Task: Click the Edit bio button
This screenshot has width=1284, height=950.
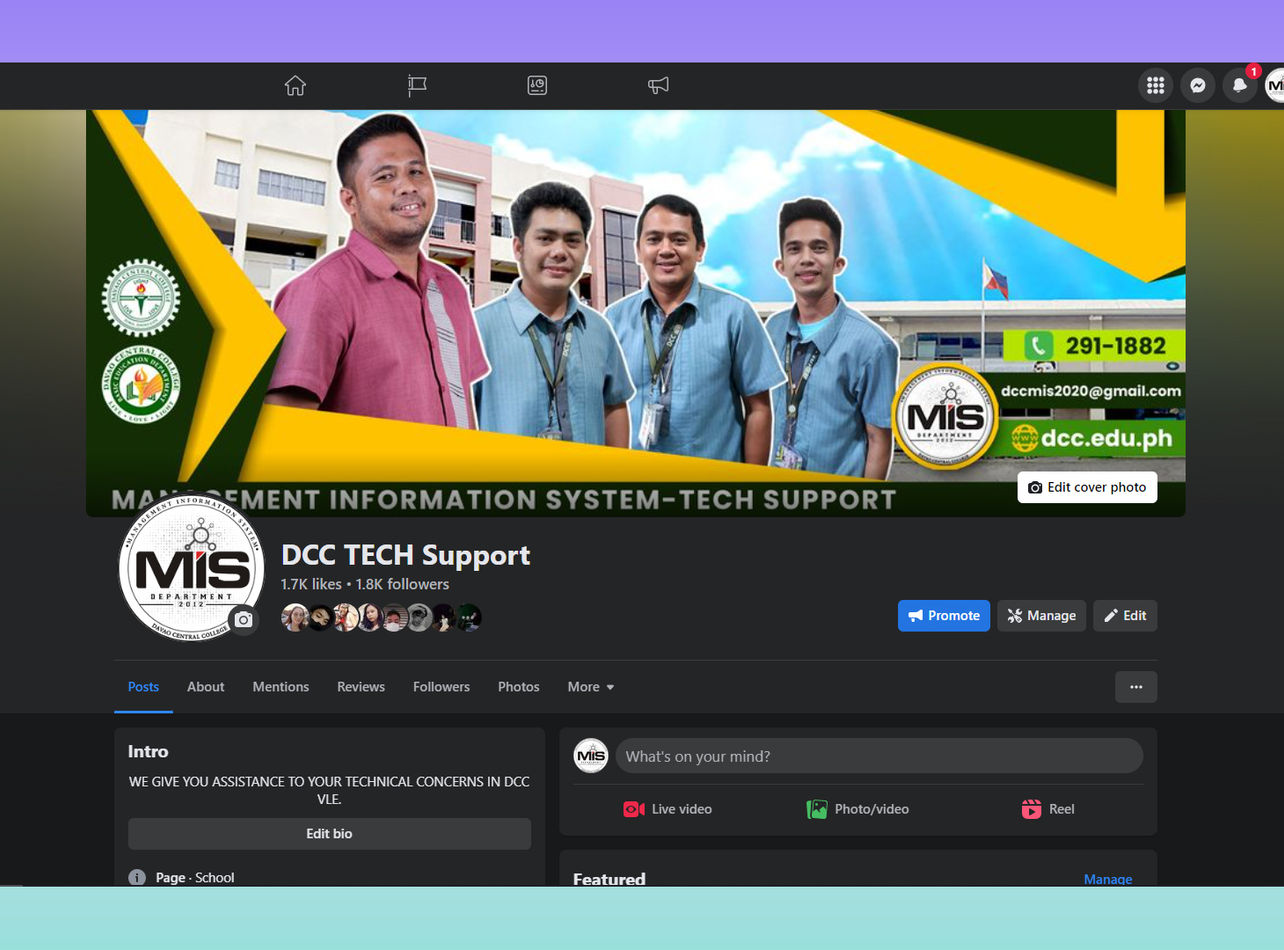Action: click(x=329, y=834)
